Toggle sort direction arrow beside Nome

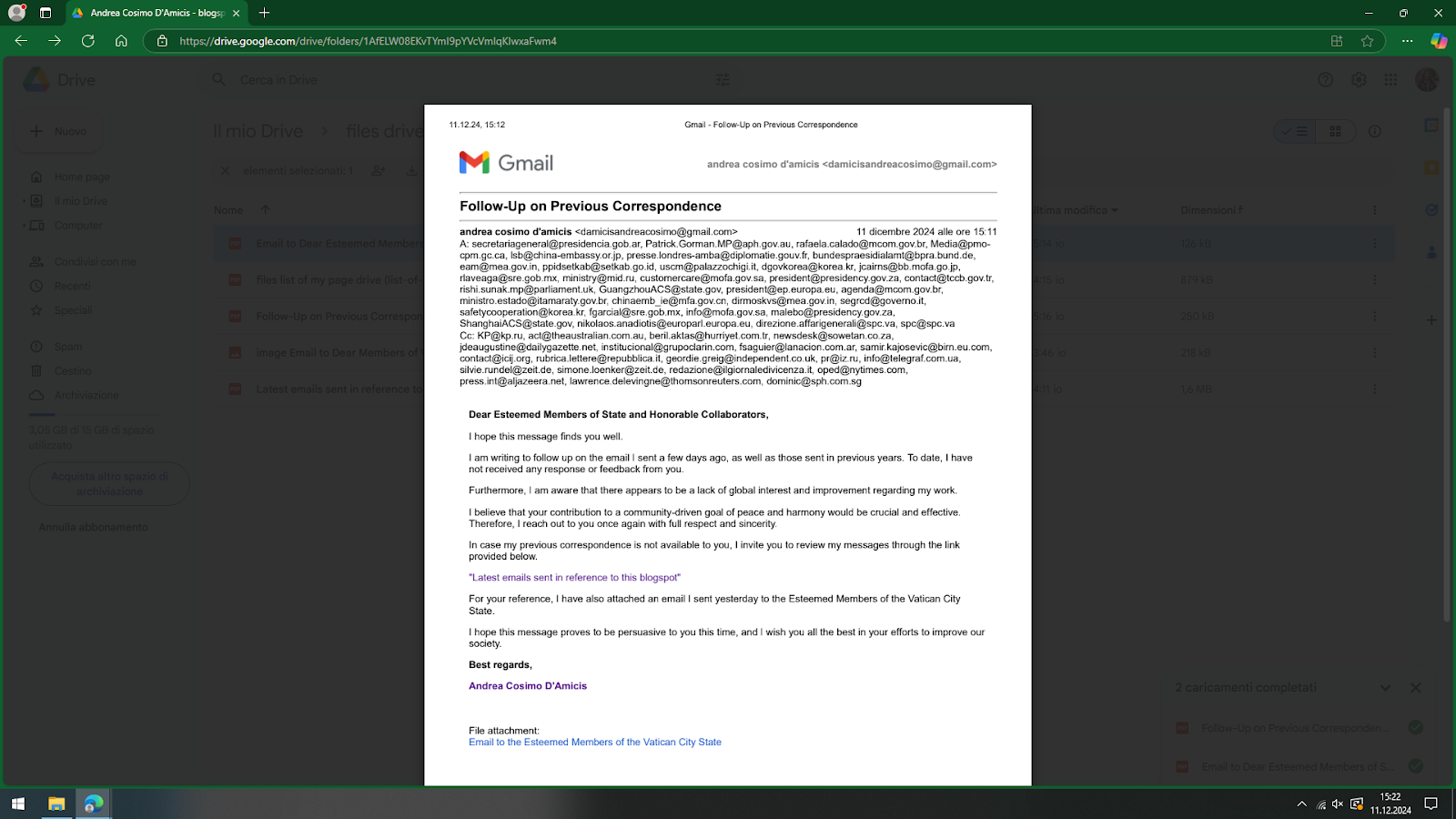pos(266,209)
